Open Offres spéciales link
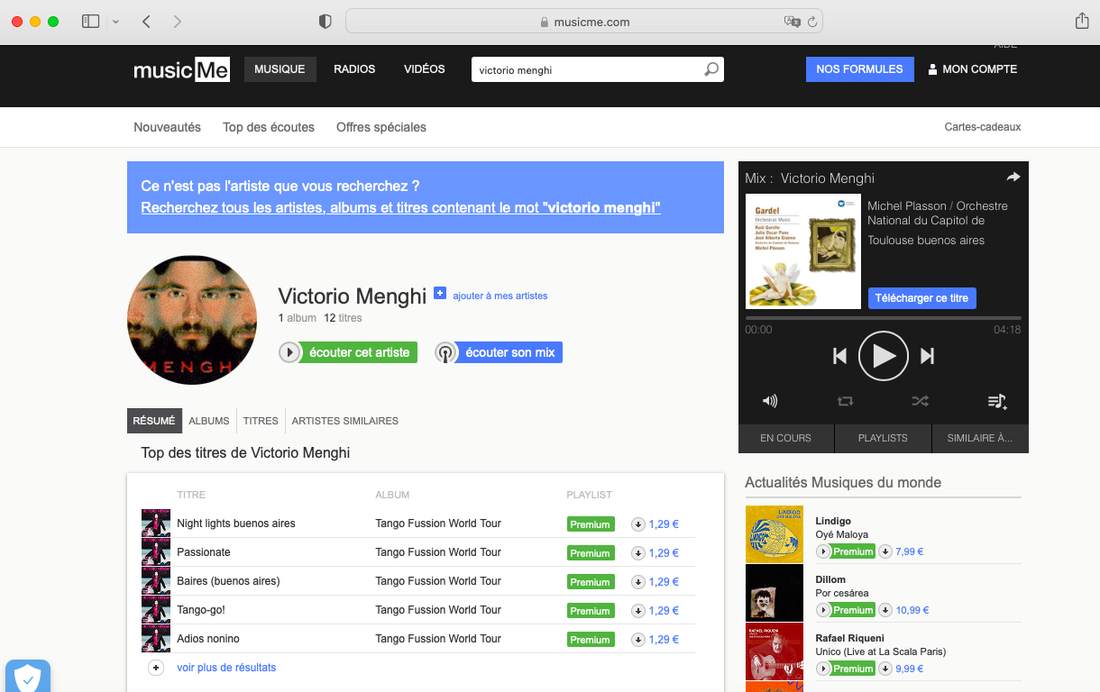This screenshot has width=1100, height=692. point(381,127)
